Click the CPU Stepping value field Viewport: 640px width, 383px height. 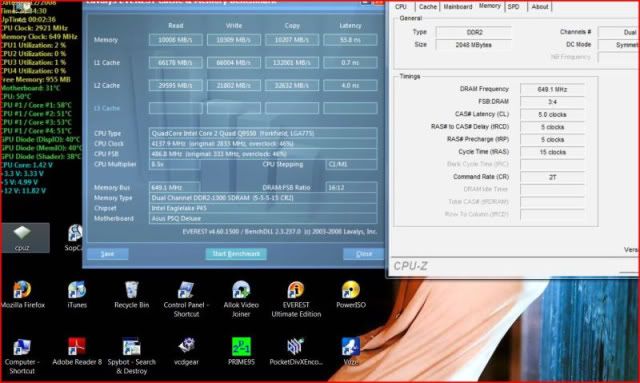pos(351,165)
